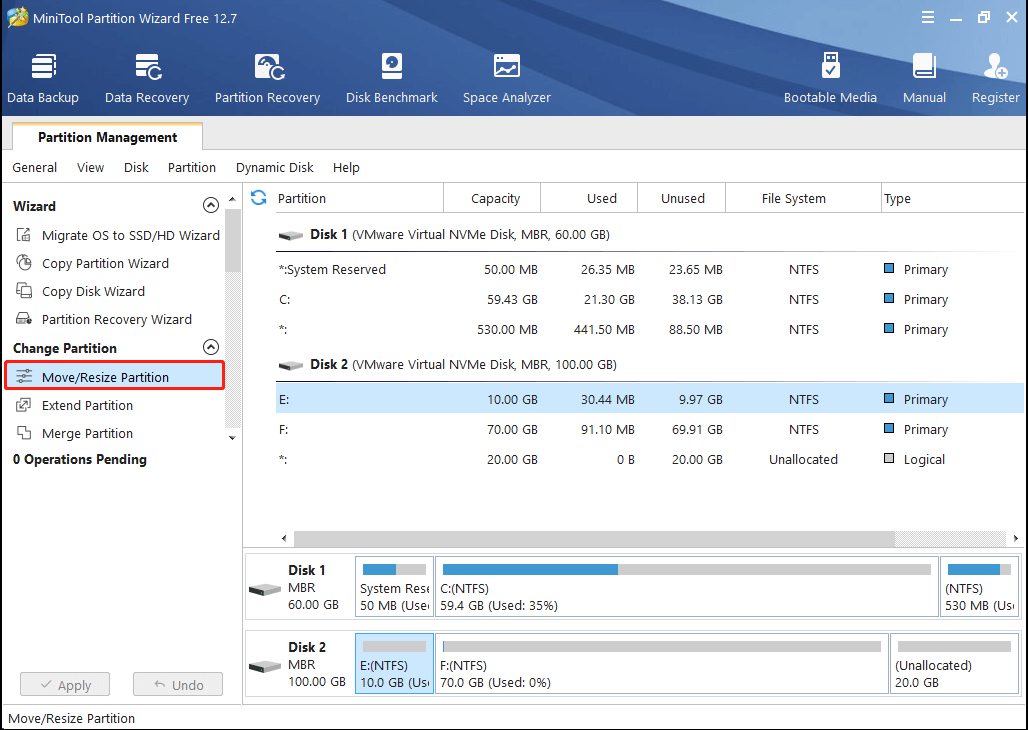Open the Data Backup tool
1028x730 pixels.
(43, 79)
